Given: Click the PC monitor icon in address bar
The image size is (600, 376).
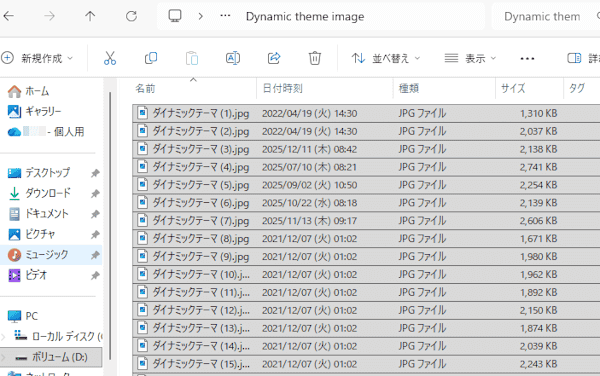Looking at the screenshot, I should [175, 16].
